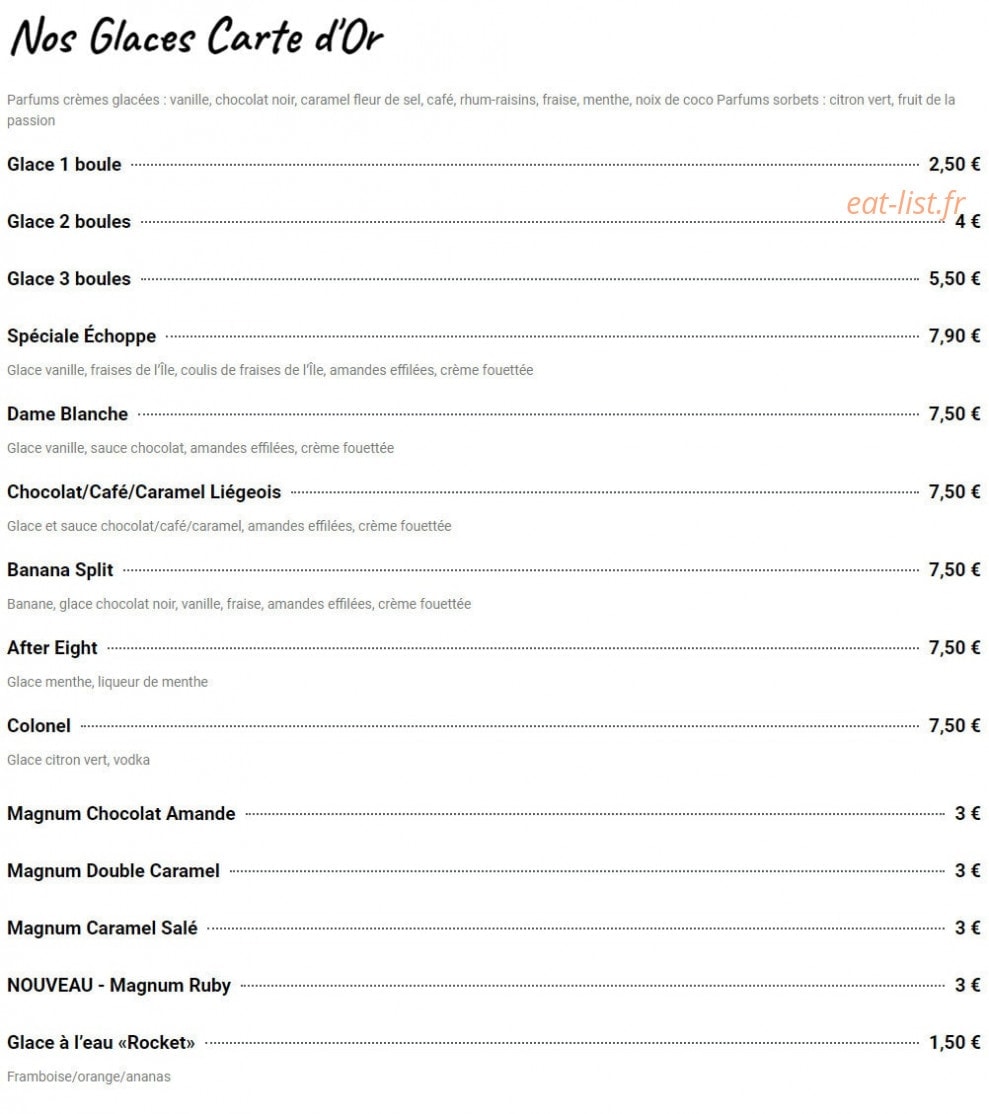The image size is (989, 1114).
Task: Click the Framboise/orange/ananas description
Action: 89,1076
